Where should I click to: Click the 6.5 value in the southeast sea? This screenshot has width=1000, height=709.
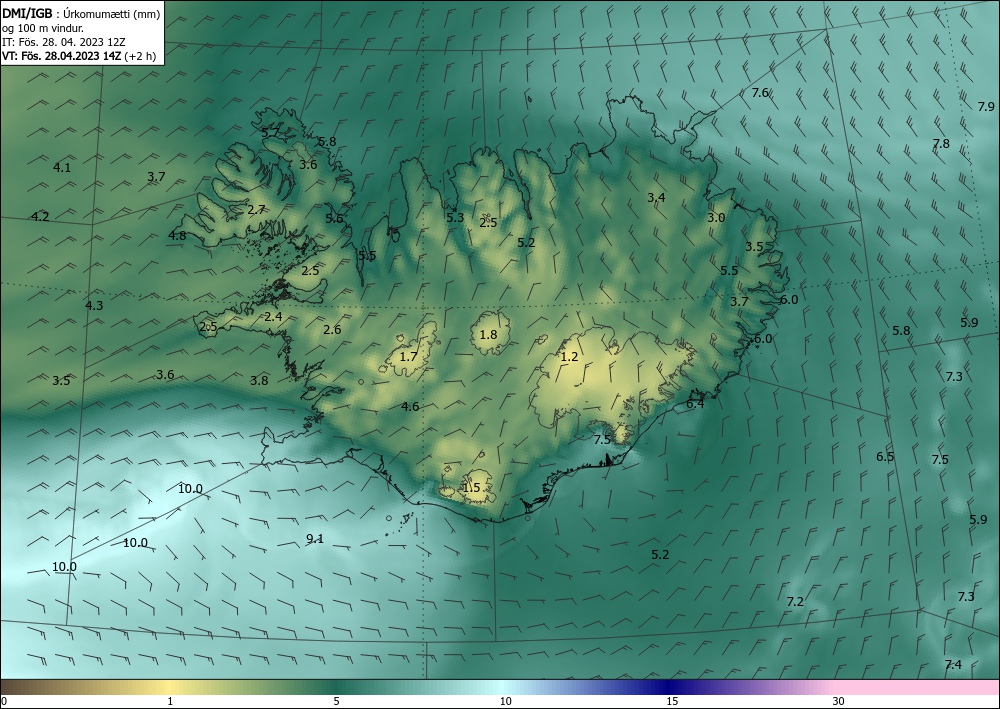coord(885,457)
